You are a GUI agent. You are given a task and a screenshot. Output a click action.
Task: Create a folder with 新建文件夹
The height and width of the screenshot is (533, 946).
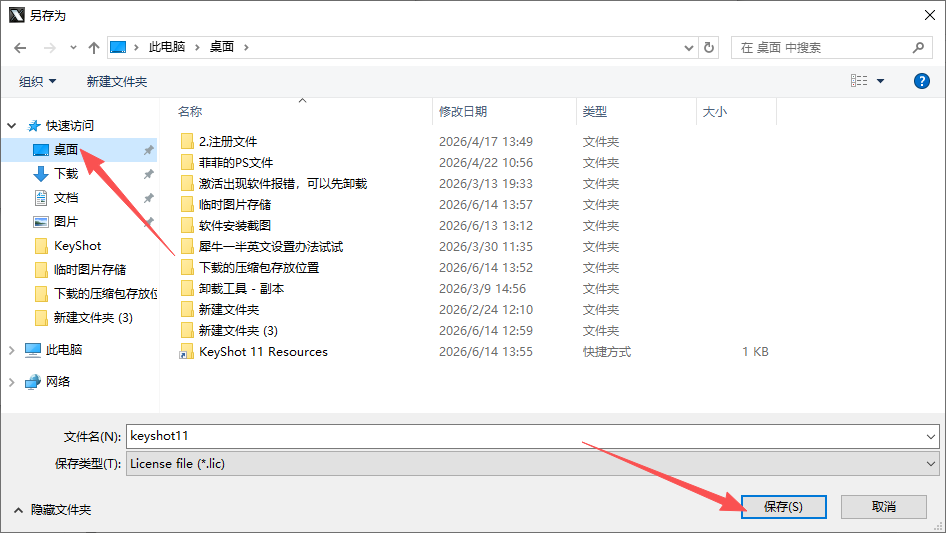pyautogui.click(x=116, y=81)
